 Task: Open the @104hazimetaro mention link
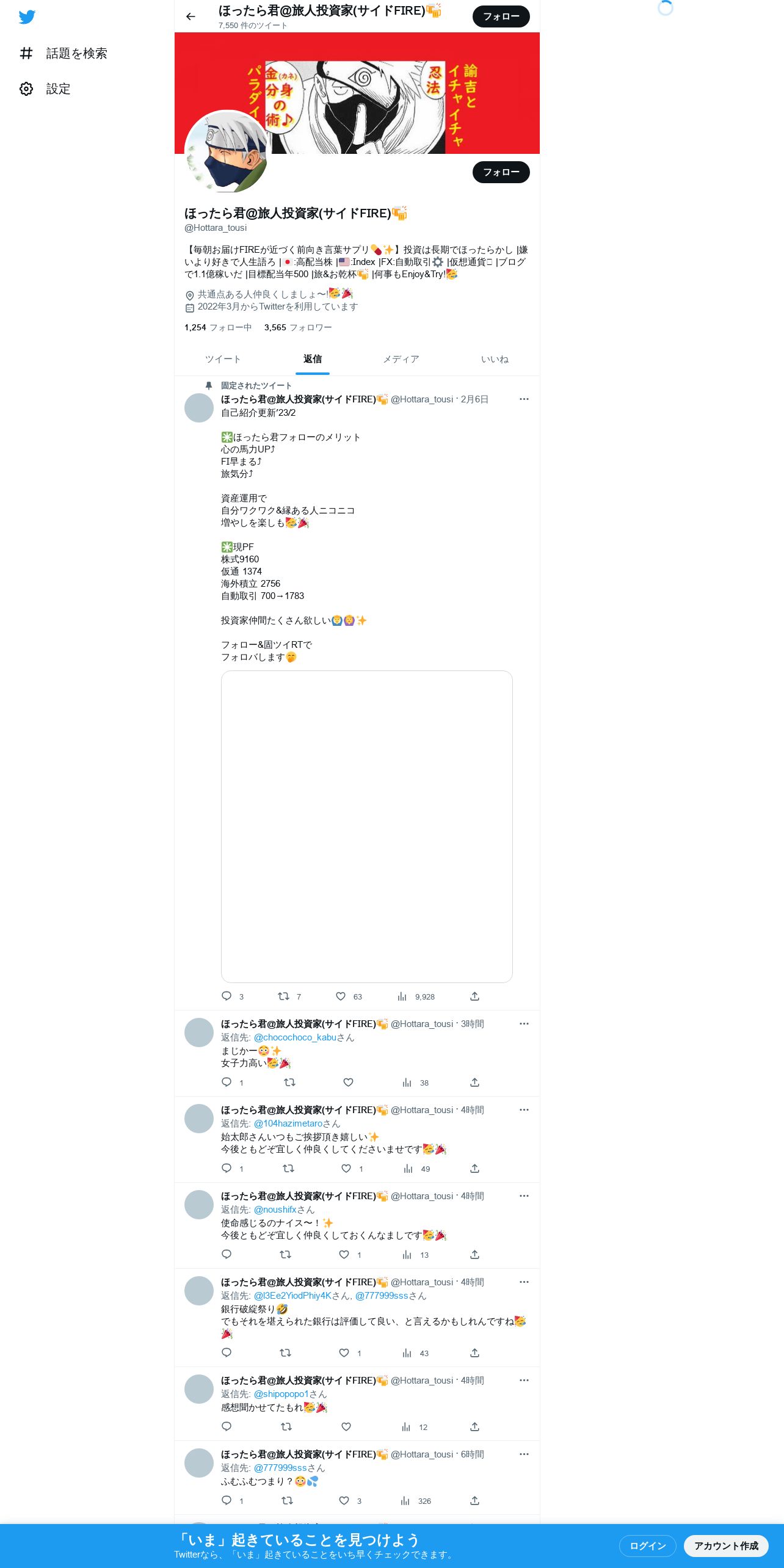pos(288,1123)
